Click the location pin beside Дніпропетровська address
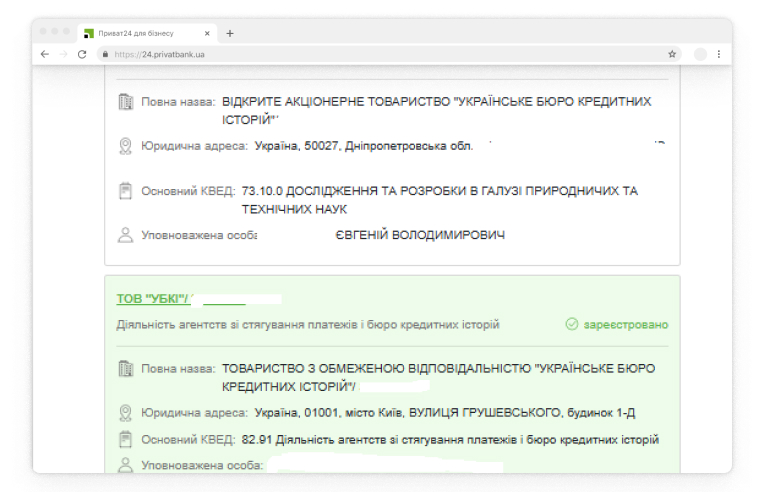The height and width of the screenshot is (492, 764). click(126, 146)
